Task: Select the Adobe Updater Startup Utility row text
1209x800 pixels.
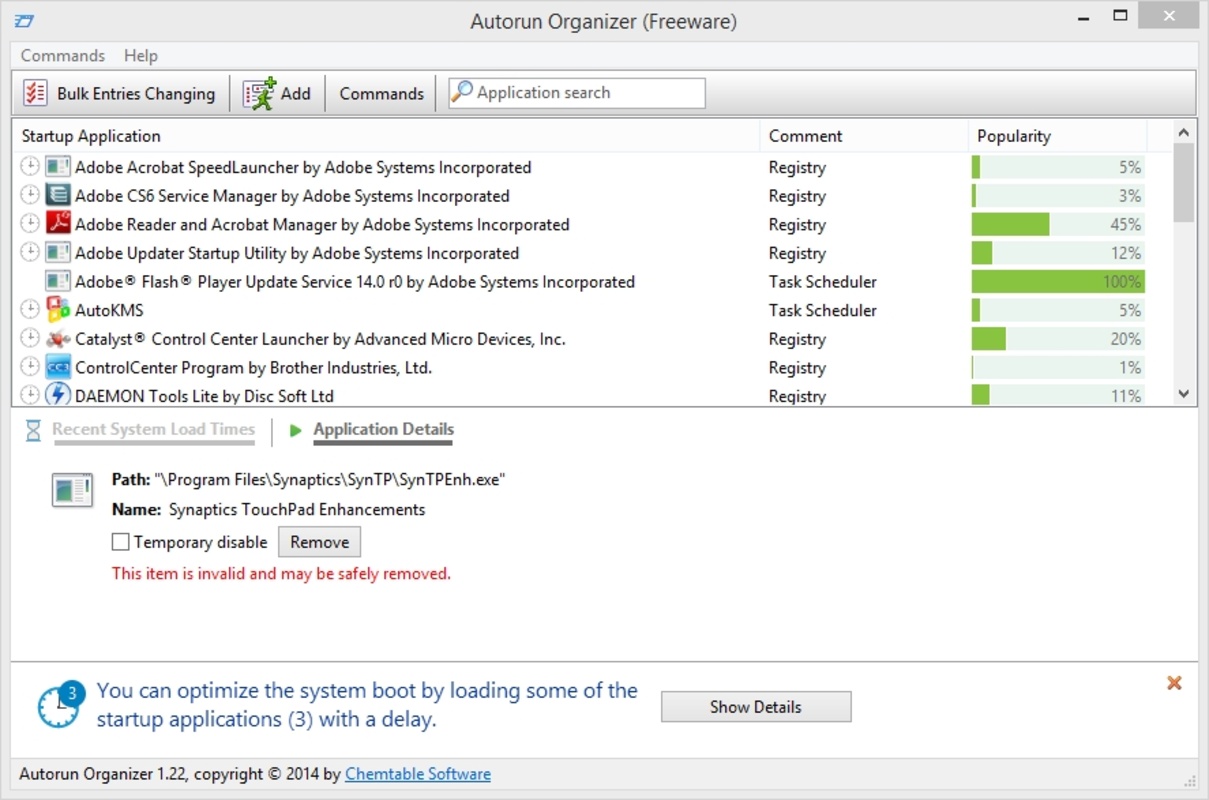Action: 297,253
